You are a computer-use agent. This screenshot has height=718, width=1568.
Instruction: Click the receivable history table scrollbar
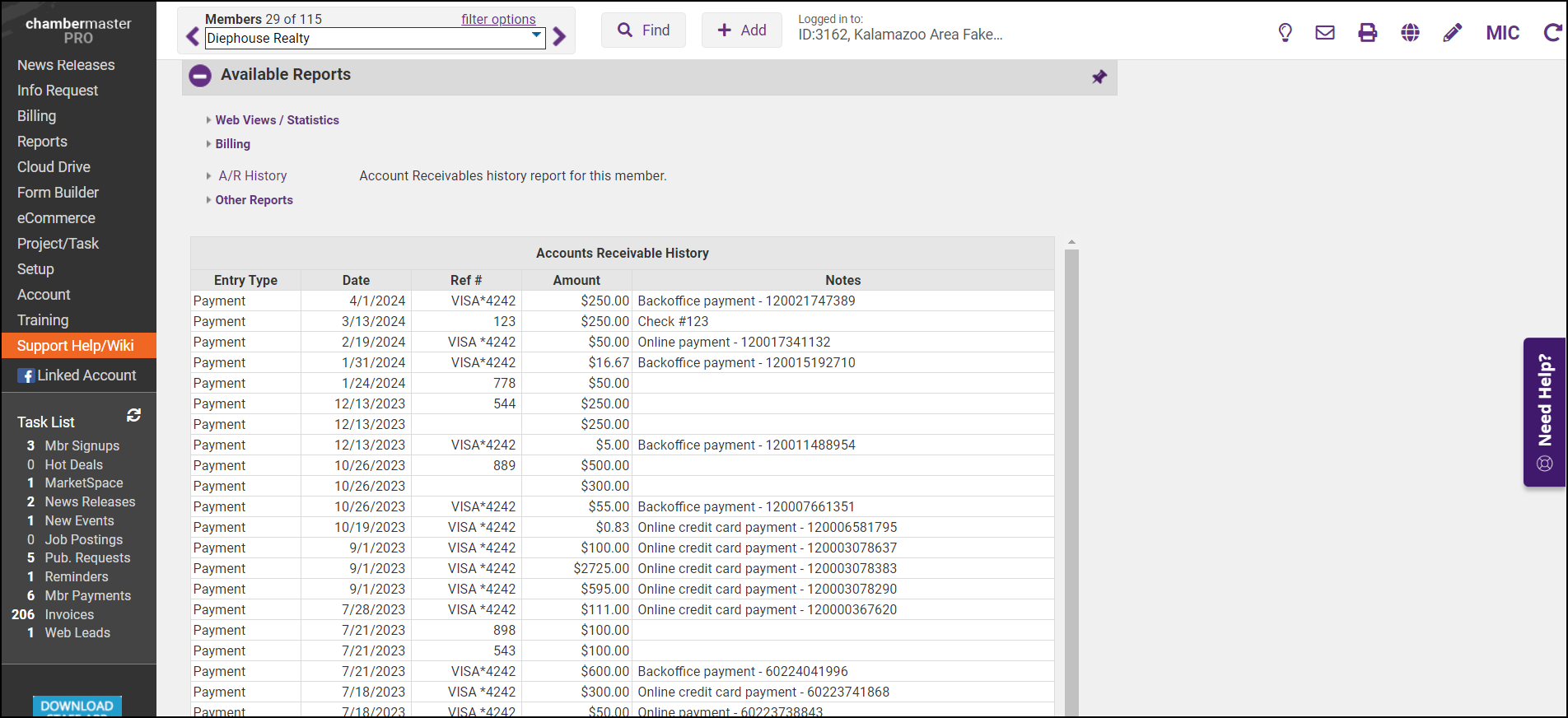[x=1071, y=478]
